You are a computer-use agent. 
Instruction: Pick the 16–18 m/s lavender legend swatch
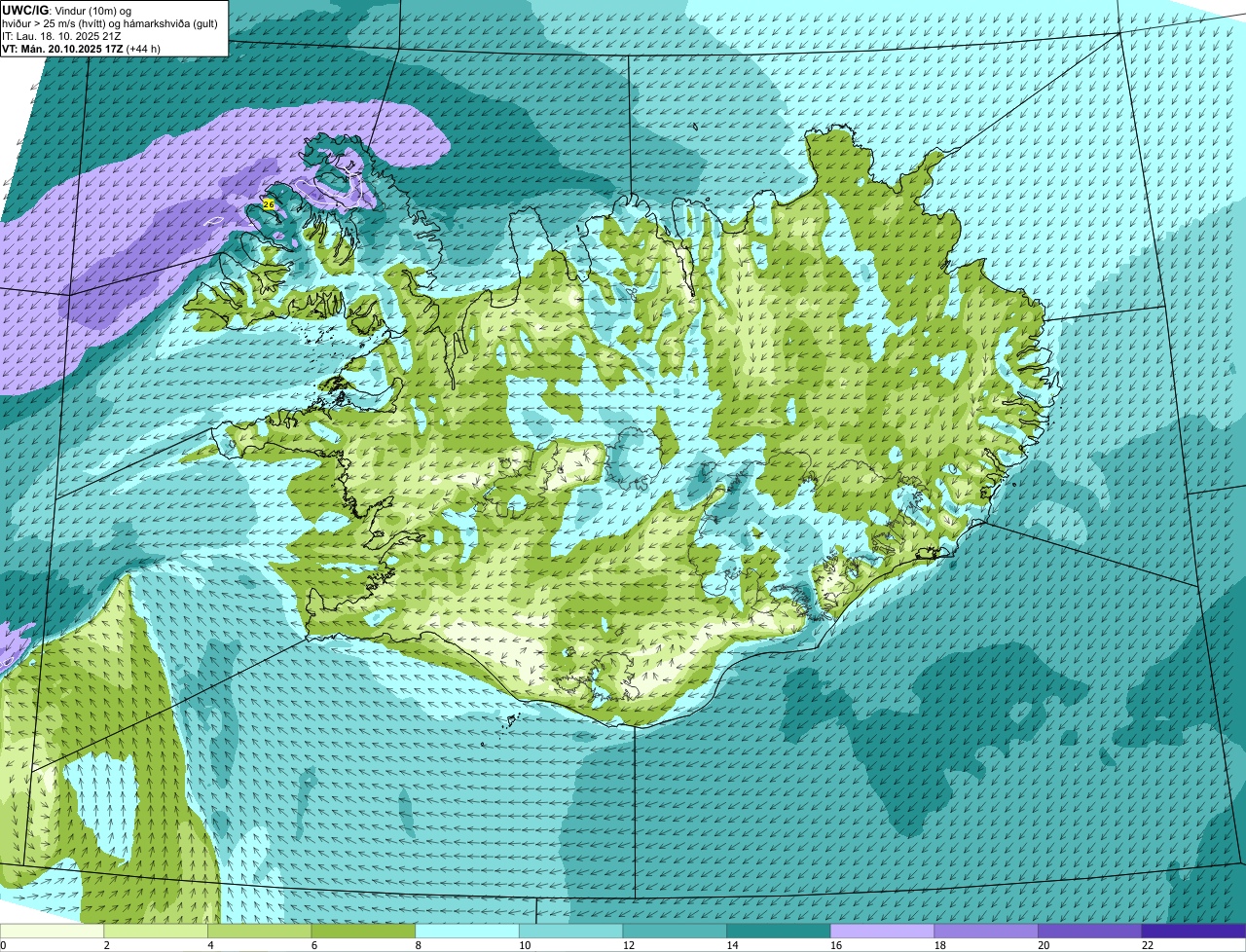pos(882,931)
